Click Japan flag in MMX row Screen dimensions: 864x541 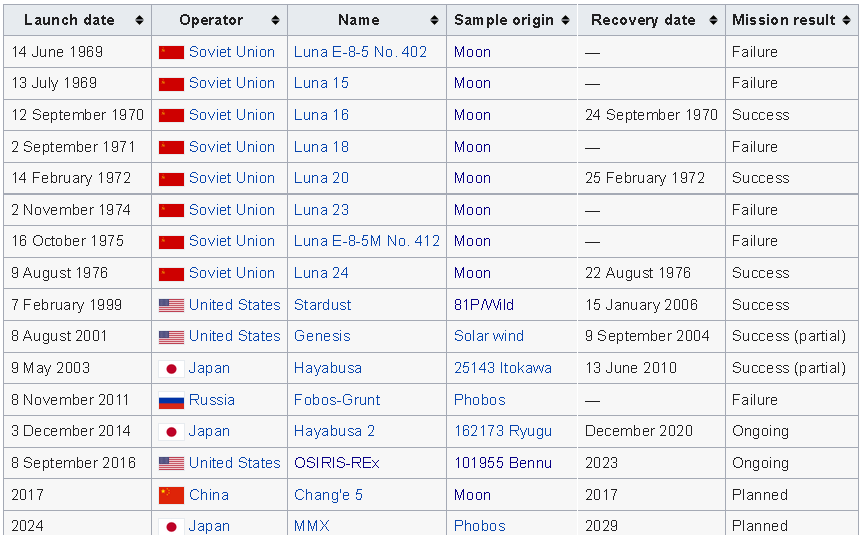171,527
